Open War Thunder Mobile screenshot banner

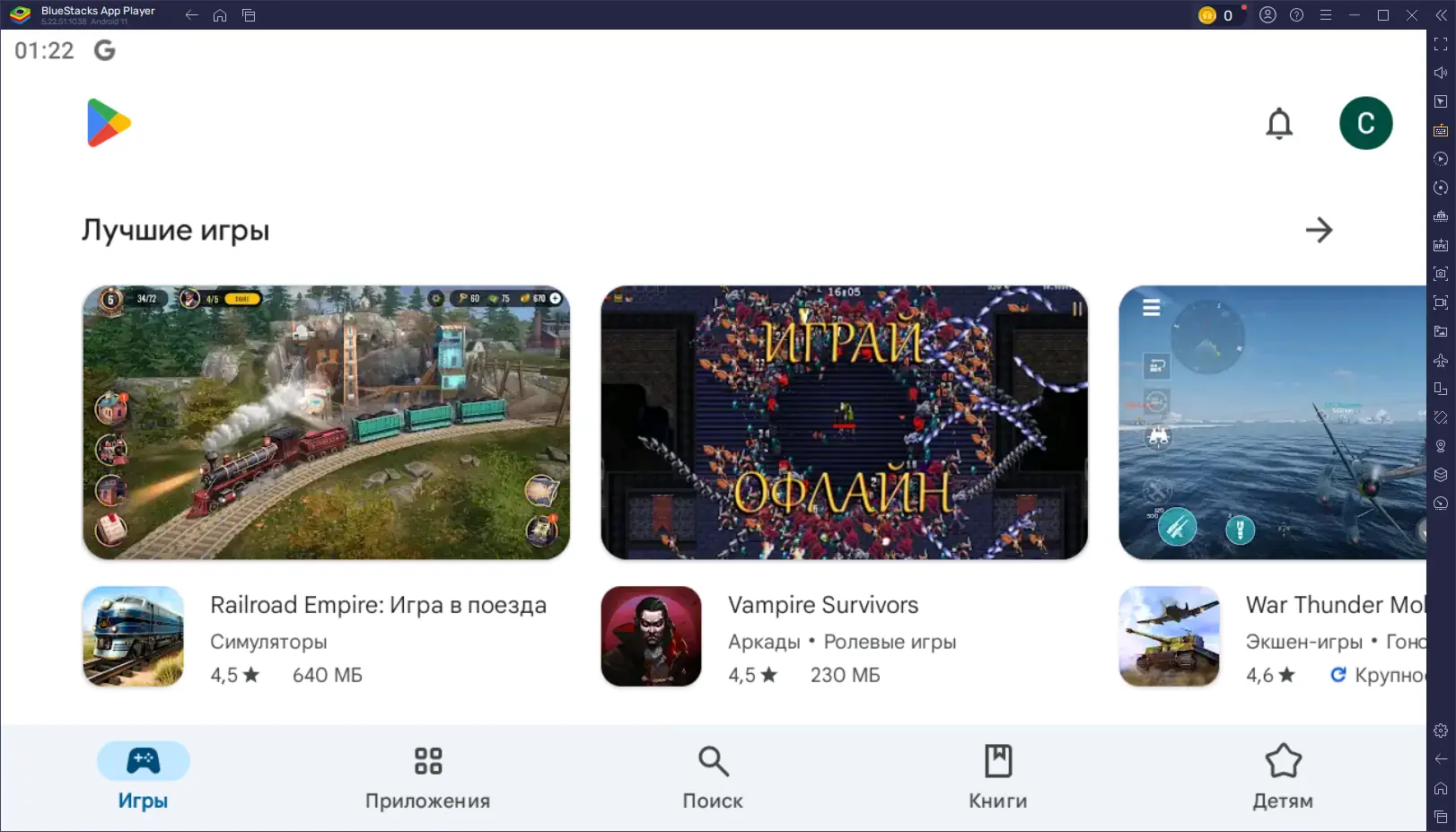click(1272, 423)
